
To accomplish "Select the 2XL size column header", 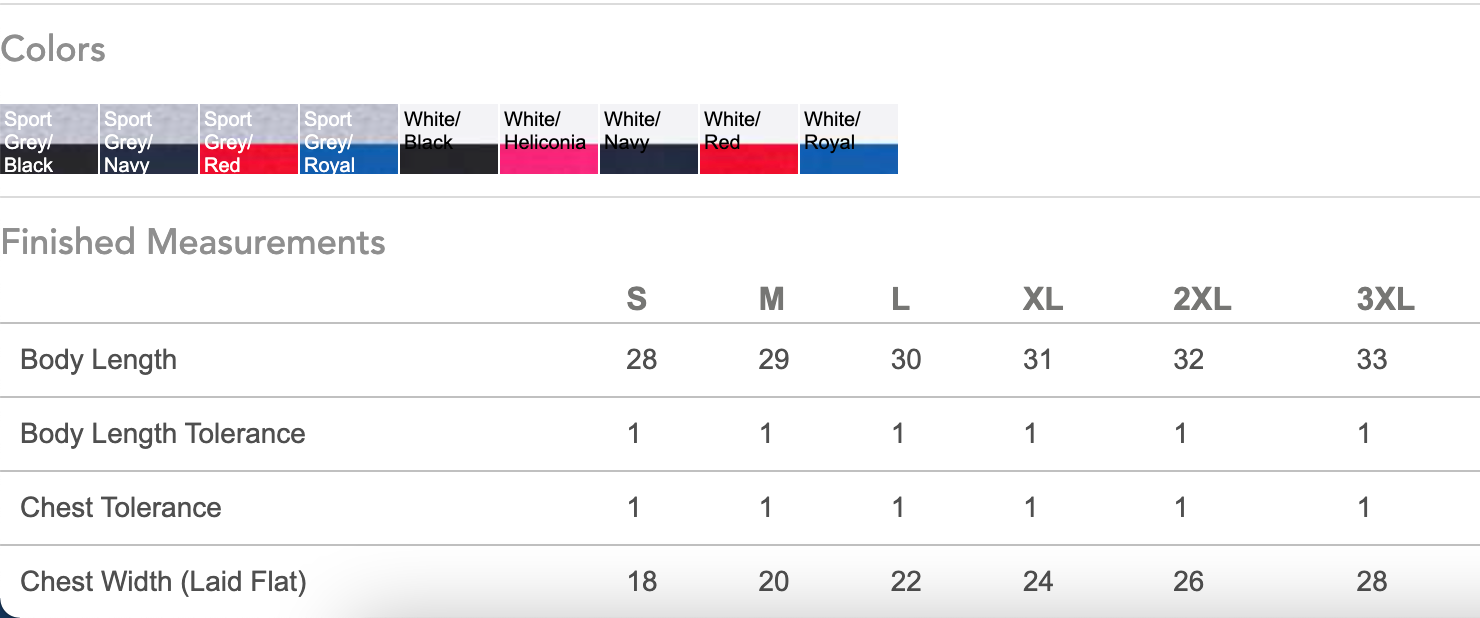I will (1202, 299).
